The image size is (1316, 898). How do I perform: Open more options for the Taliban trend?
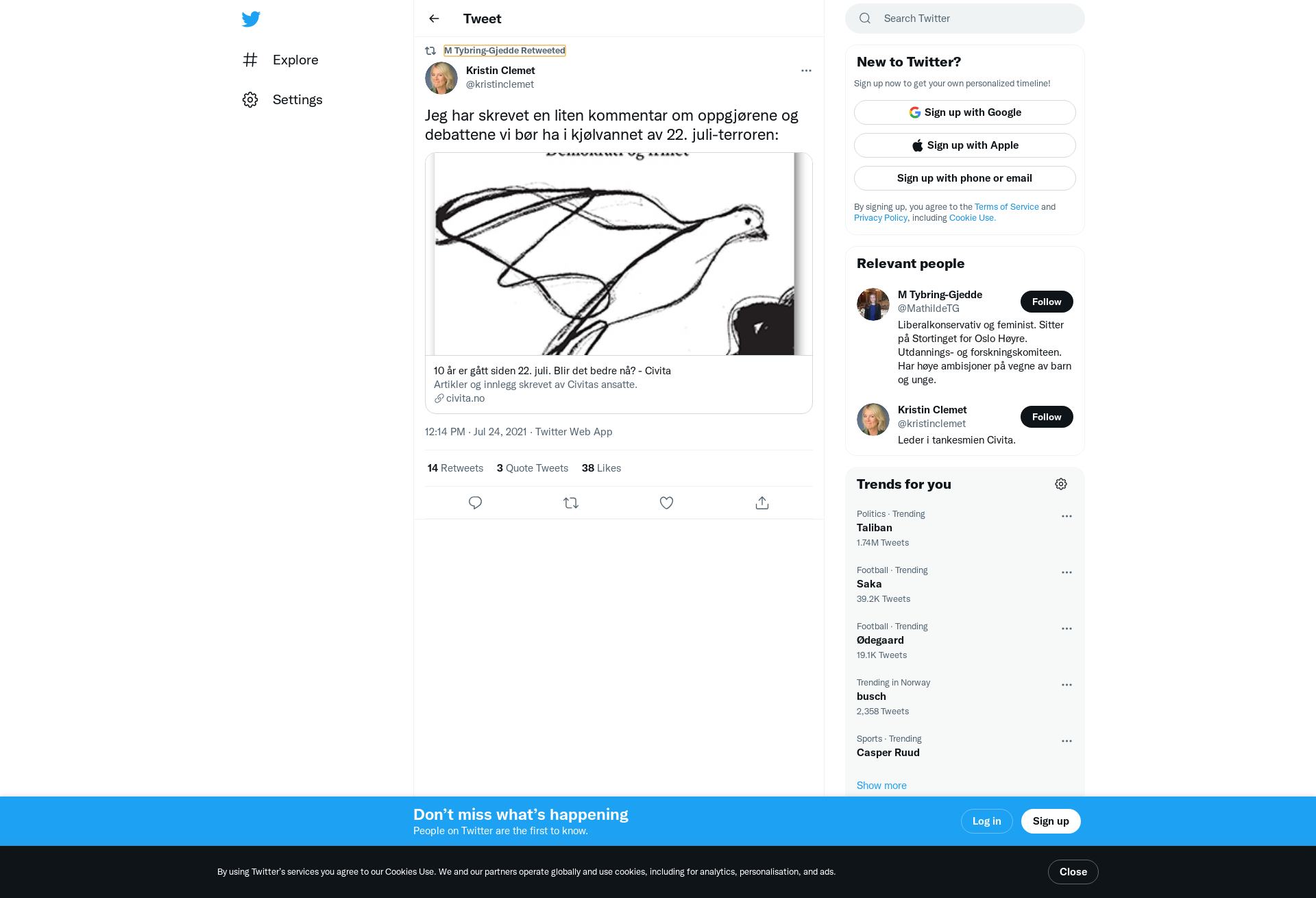[1067, 516]
